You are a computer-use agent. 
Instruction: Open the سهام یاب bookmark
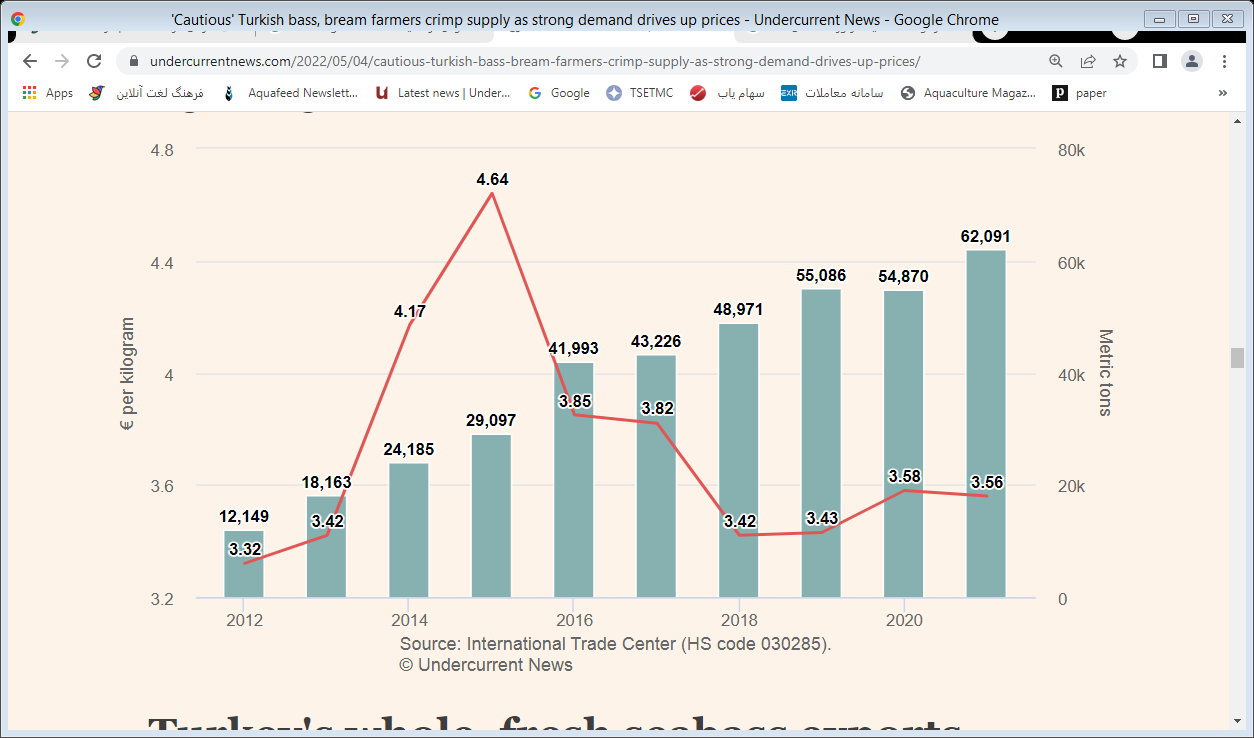[x=728, y=93]
